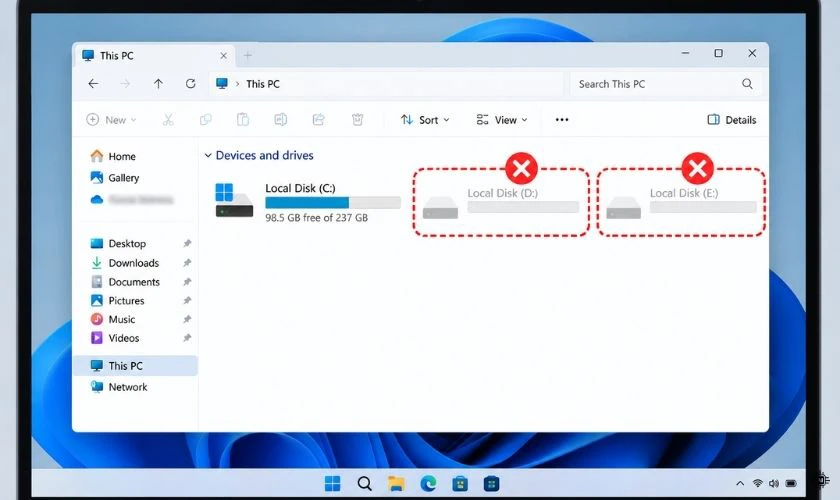840x500 pixels.
Task: Add a new File Explorer tab
Action: [x=248, y=55]
